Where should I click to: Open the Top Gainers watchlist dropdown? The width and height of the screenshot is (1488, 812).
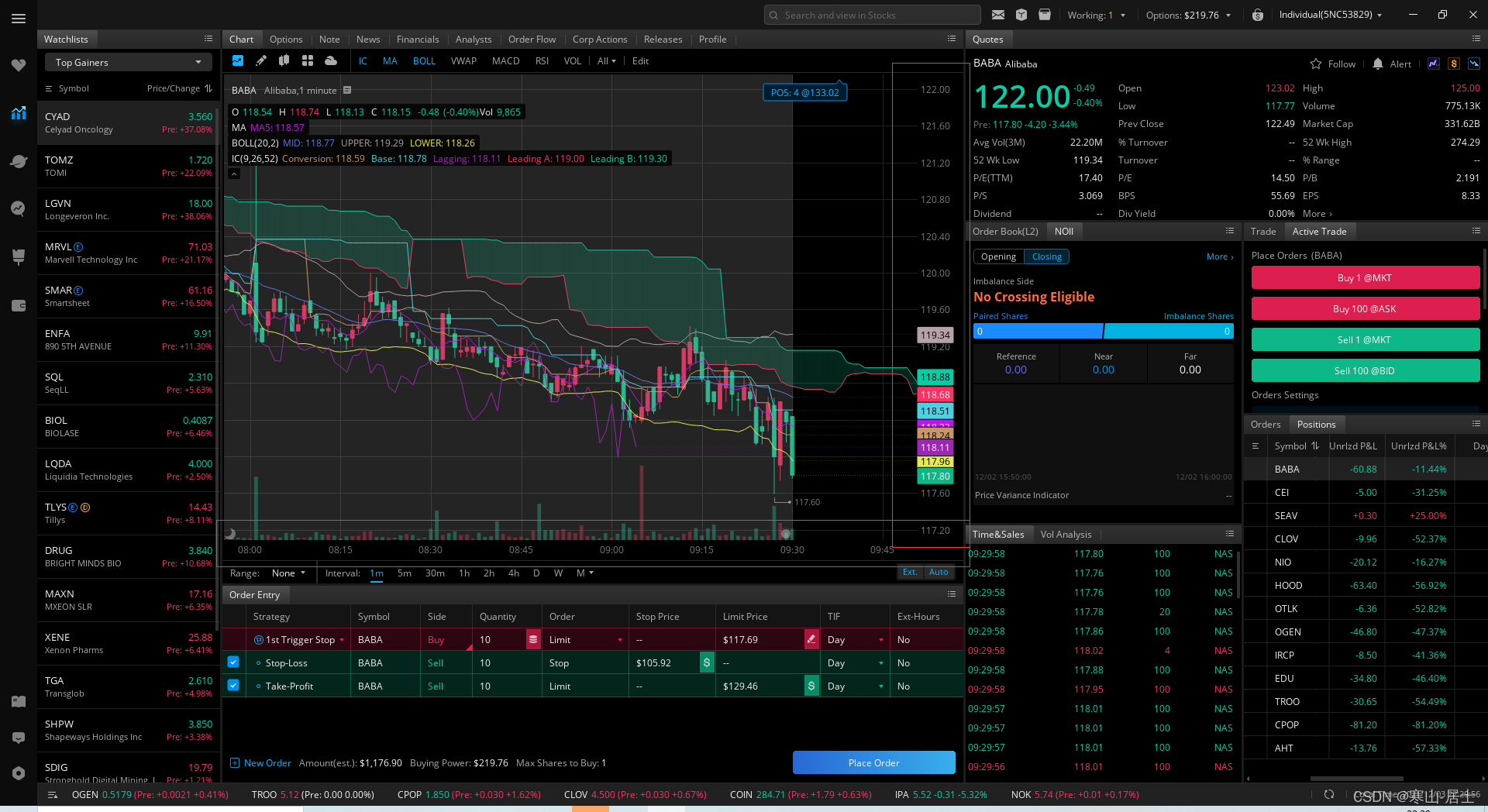click(128, 62)
